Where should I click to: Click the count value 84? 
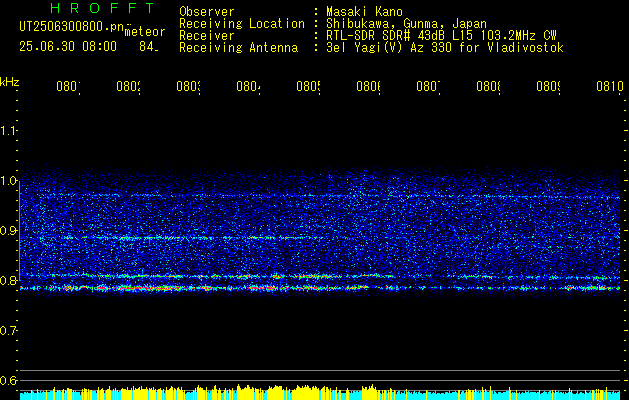tap(149, 47)
